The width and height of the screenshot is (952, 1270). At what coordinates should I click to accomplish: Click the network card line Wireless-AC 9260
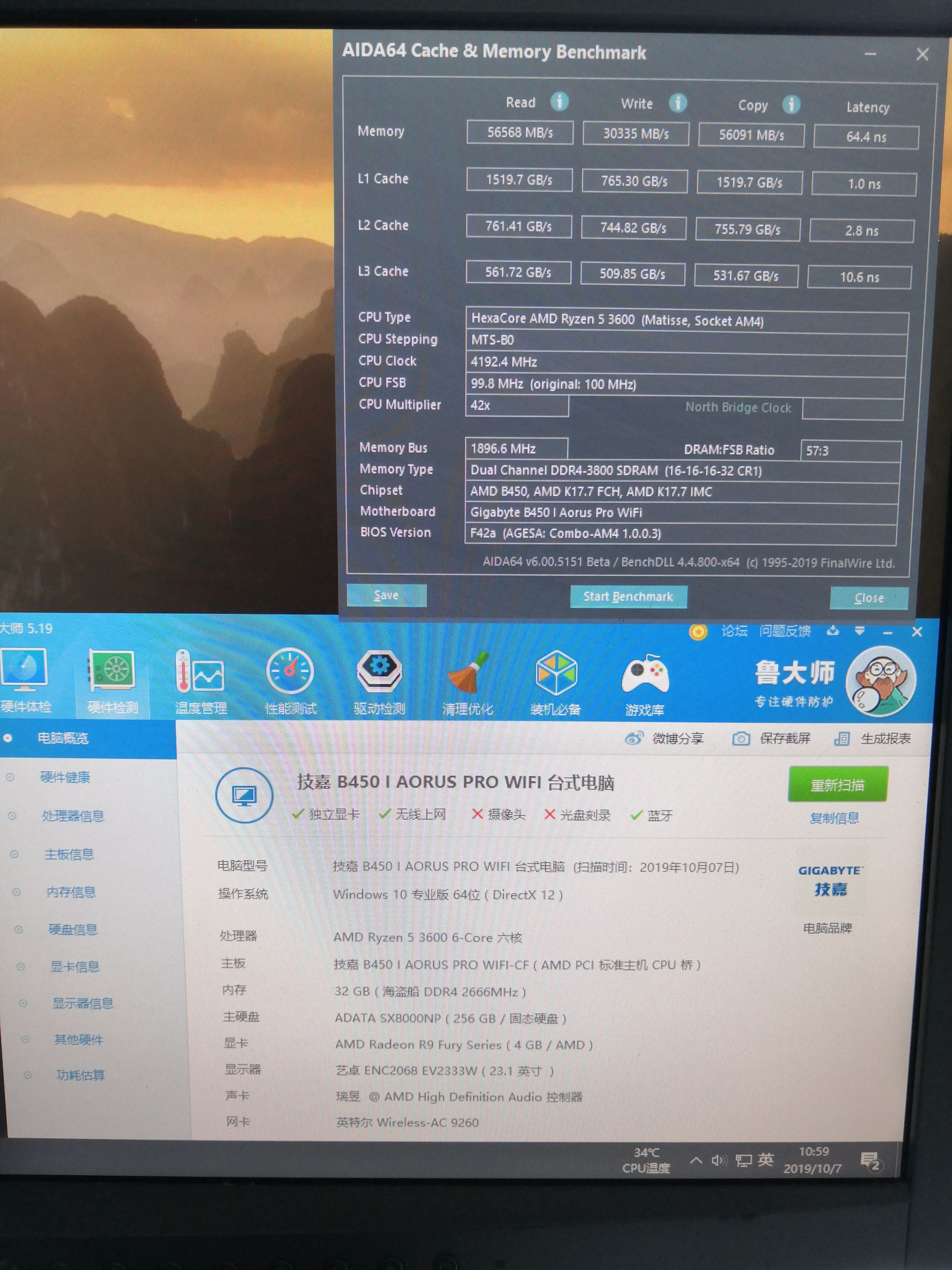pos(408,1122)
